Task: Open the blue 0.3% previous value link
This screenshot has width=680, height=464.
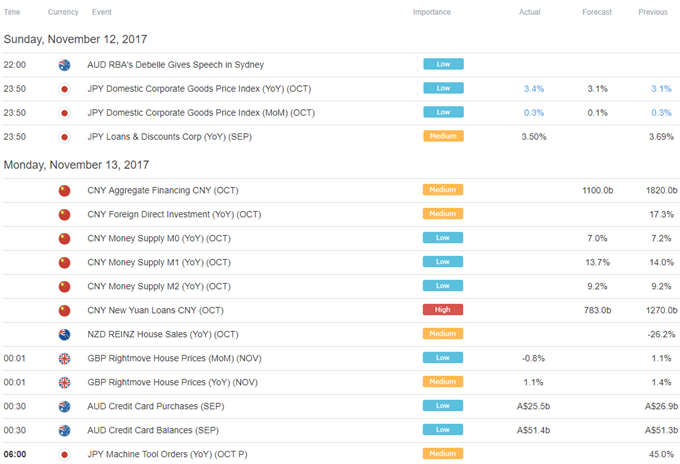Action: (x=661, y=113)
